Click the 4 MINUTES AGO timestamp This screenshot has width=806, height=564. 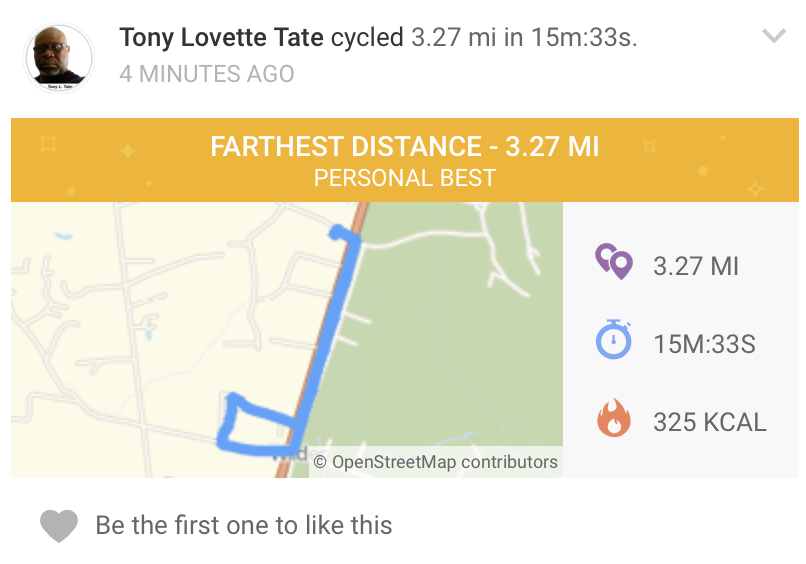[207, 74]
